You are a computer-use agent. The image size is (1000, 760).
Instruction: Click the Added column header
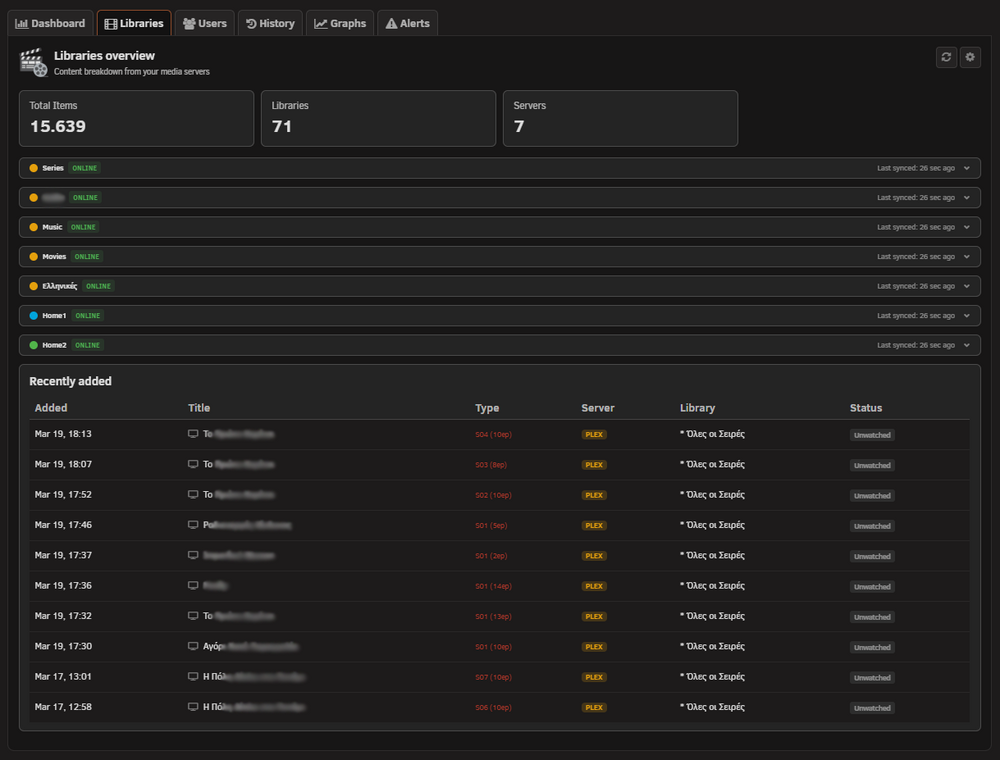(51, 408)
